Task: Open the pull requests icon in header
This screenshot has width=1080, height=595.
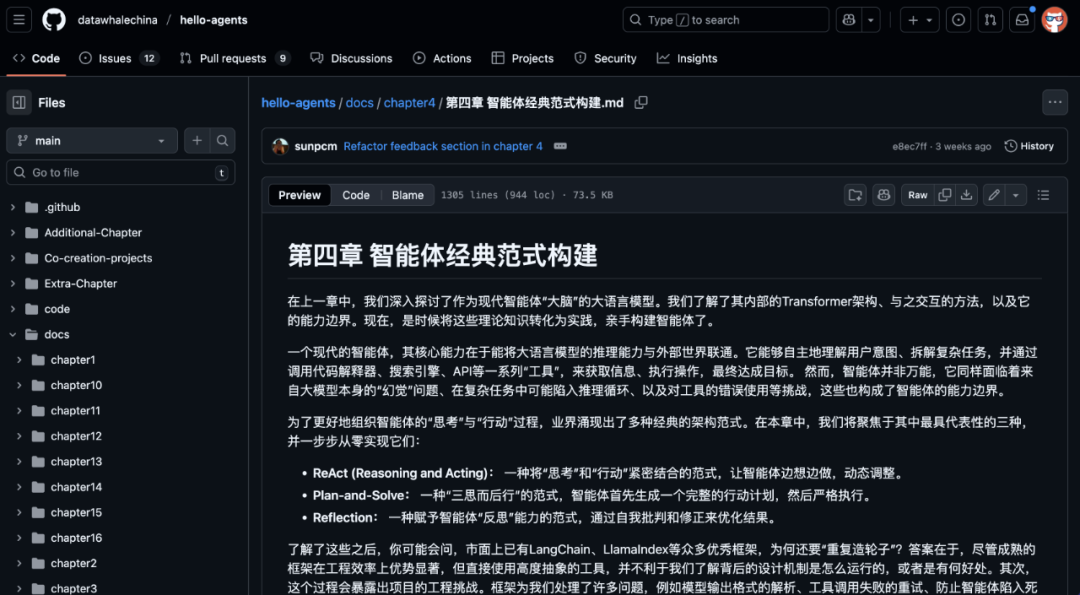Action: [989, 19]
